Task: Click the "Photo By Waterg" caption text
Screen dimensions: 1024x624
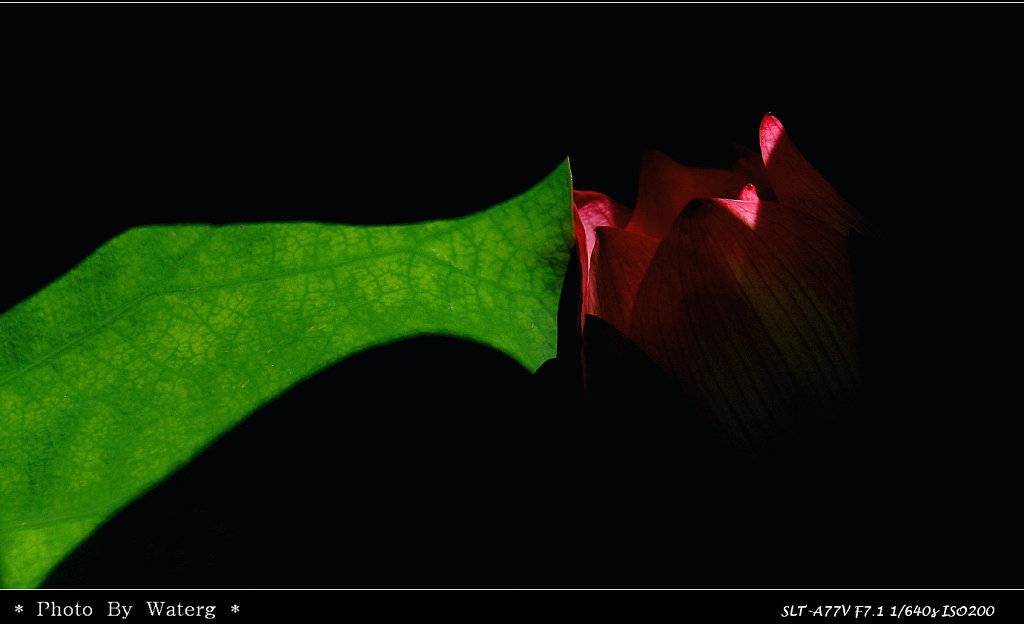Action: [127, 610]
